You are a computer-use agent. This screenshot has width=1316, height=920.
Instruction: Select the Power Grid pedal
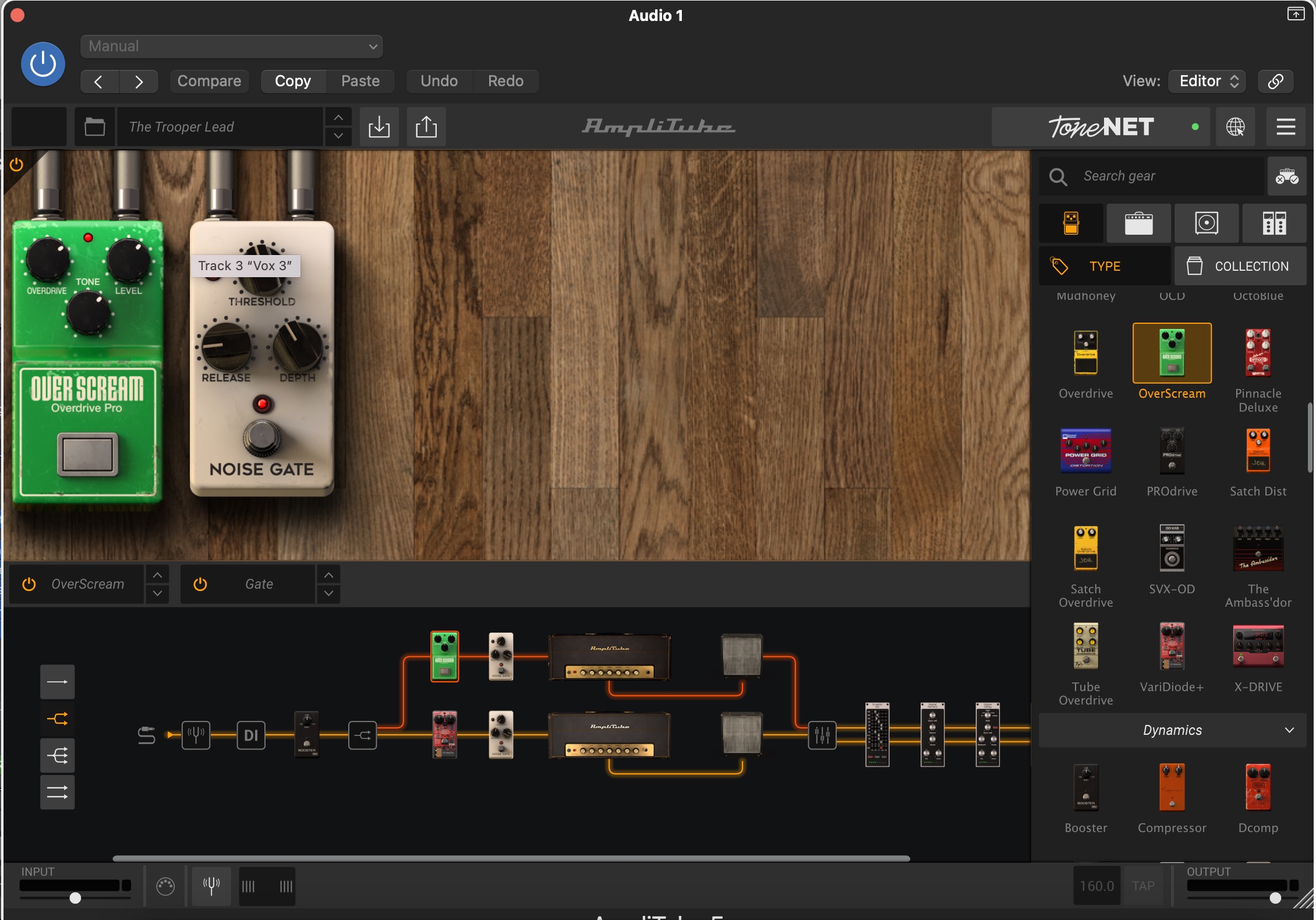tap(1085, 451)
